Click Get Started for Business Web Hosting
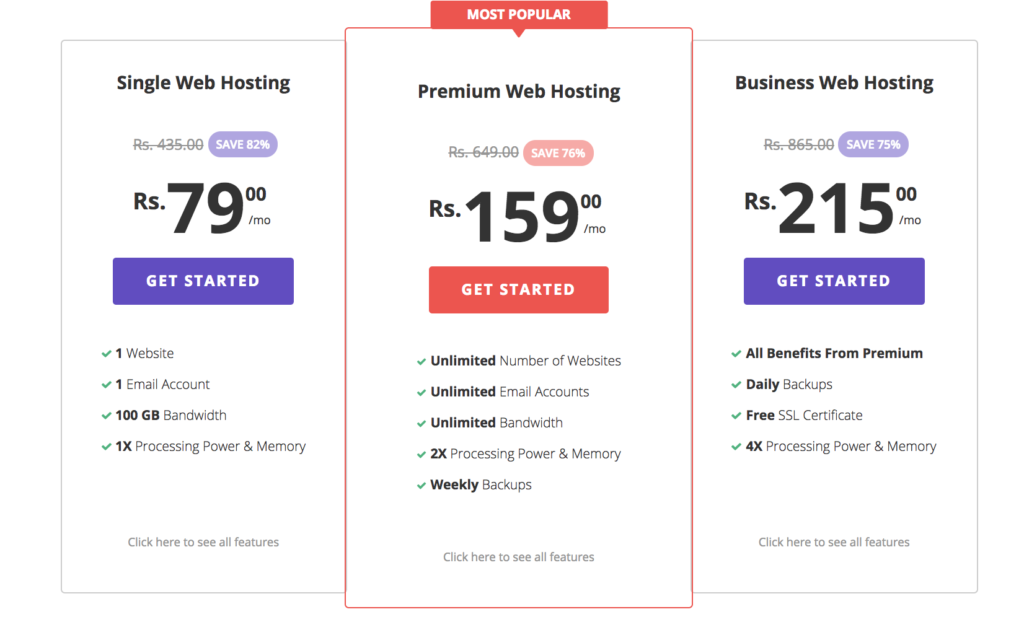Image resolution: width=1024 pixels, height=643 pixels. pyautogui.click(x=834, y=281)
